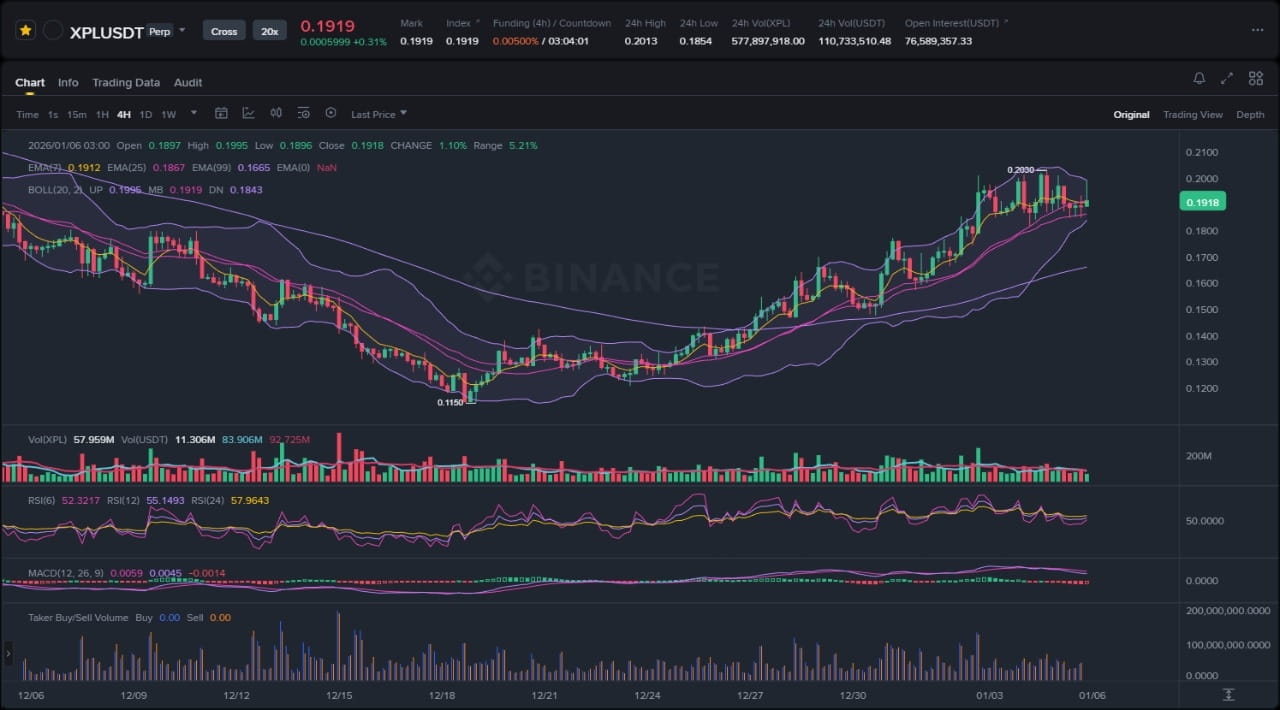Expand the more timeframes dropdown arrow

pyautogui.click(x=194, y=113)
